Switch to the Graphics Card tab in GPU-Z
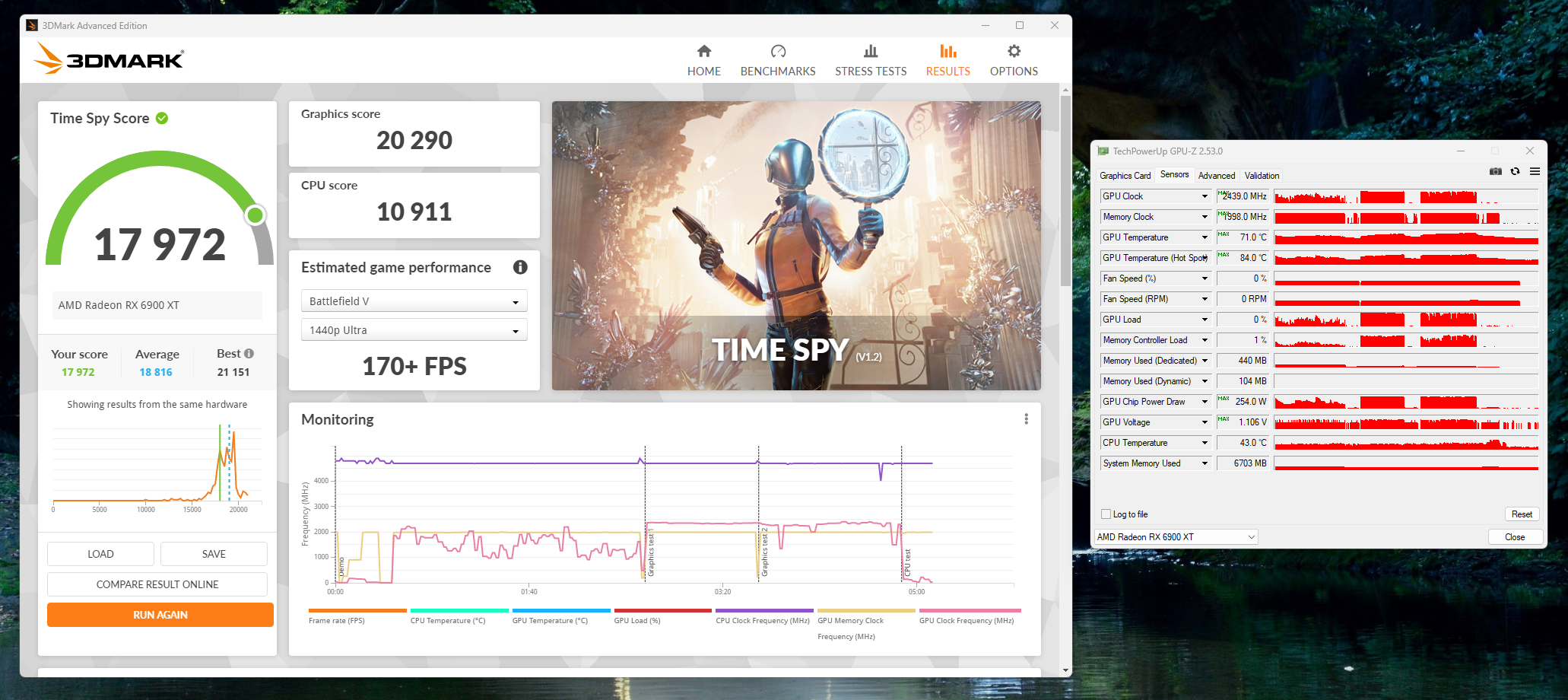Screen dimensions: 1568x700 [1125, 176]
